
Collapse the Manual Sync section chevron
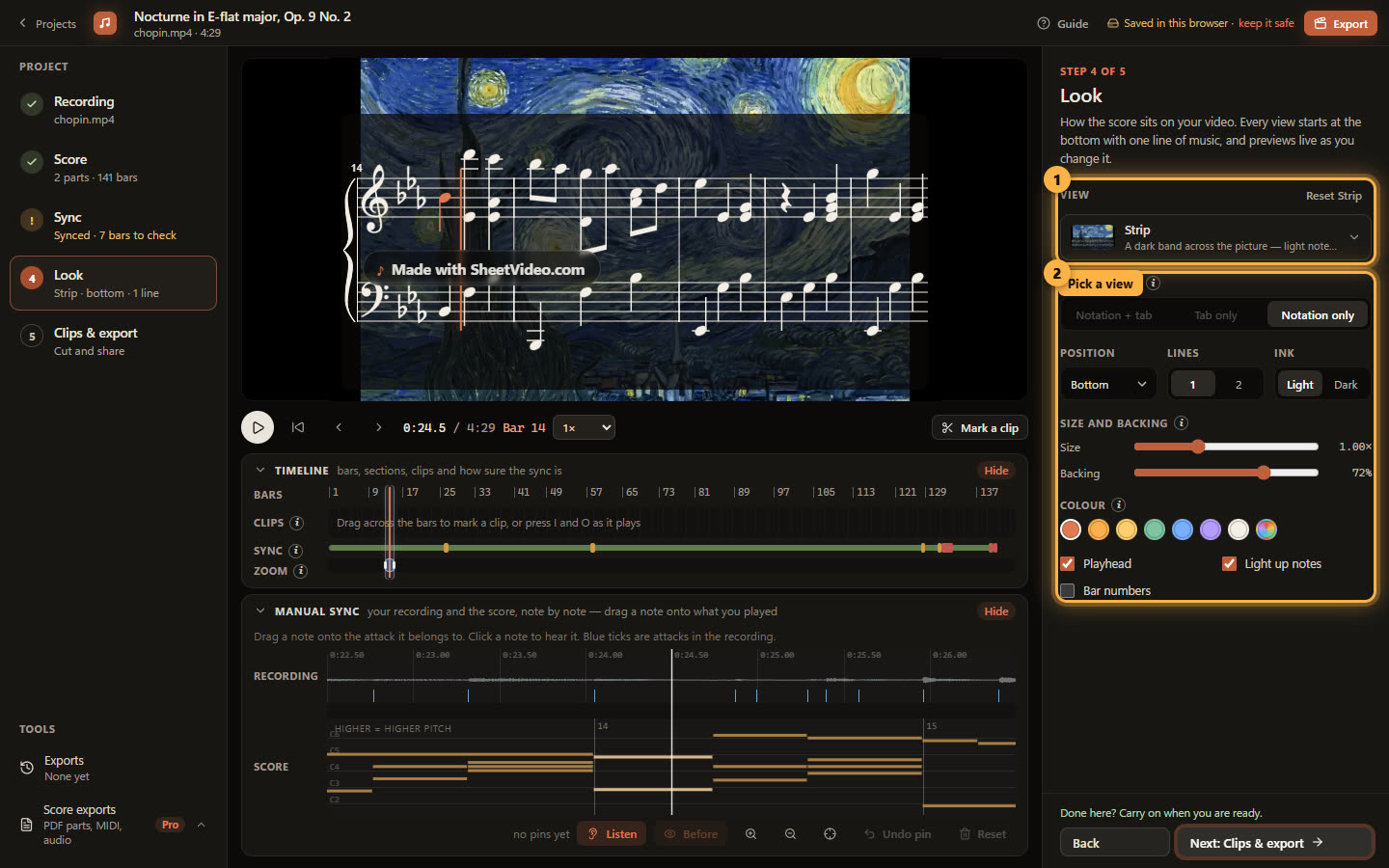click(260, 611)
